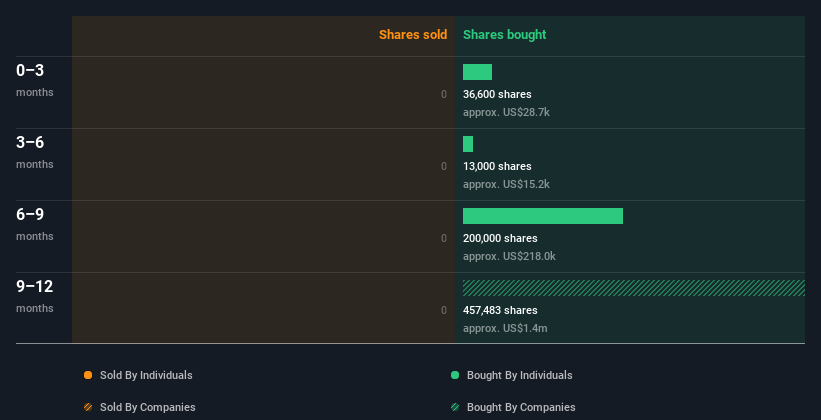Click the striped Bought By Companies legend icon

coord(455,407)
